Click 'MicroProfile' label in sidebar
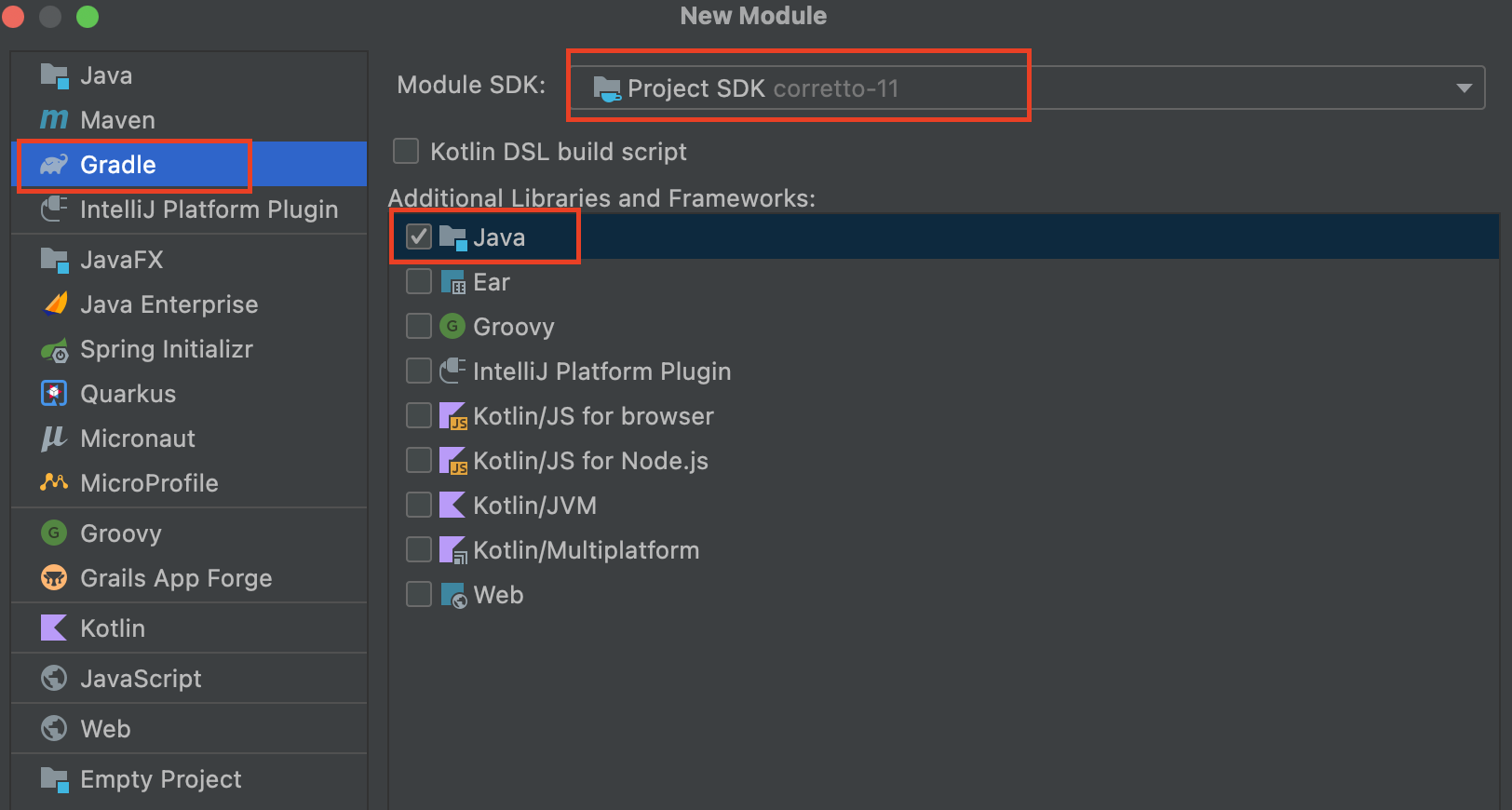 point(149,483)
